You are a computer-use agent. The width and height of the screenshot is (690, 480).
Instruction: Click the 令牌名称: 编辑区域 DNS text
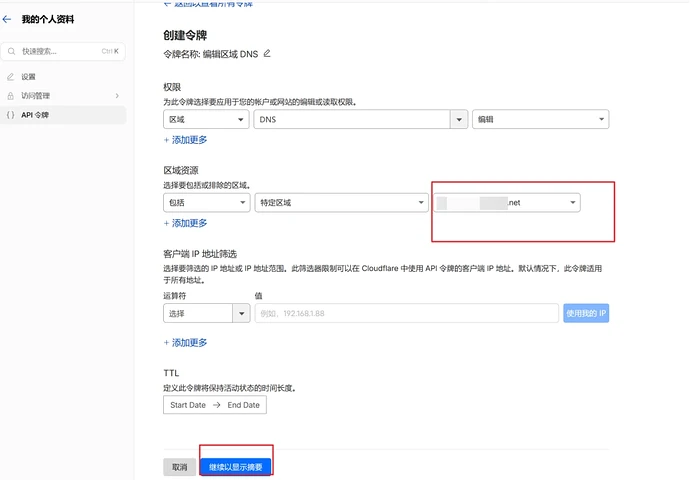point(211,54)
